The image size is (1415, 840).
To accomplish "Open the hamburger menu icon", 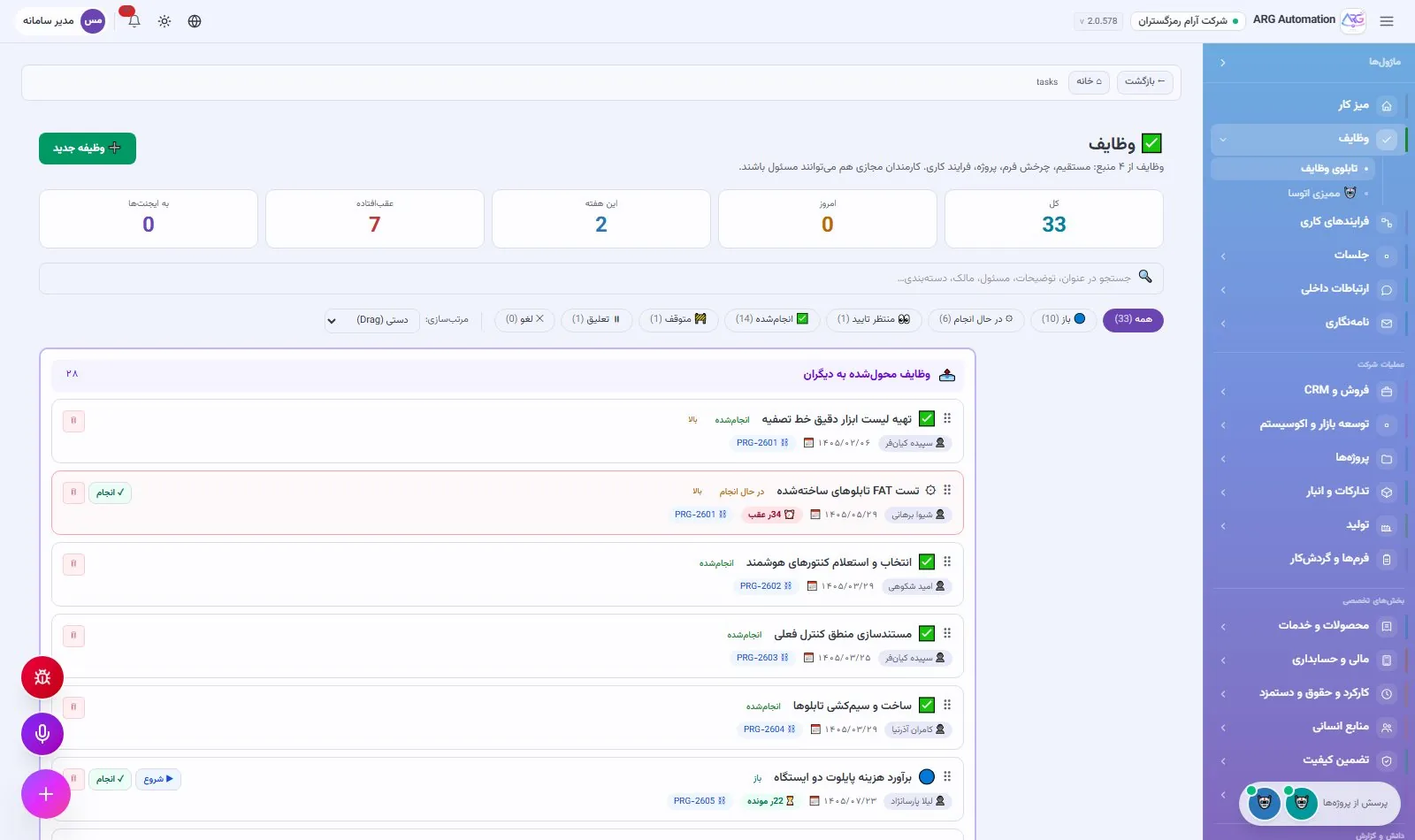I will (1387, 21).
